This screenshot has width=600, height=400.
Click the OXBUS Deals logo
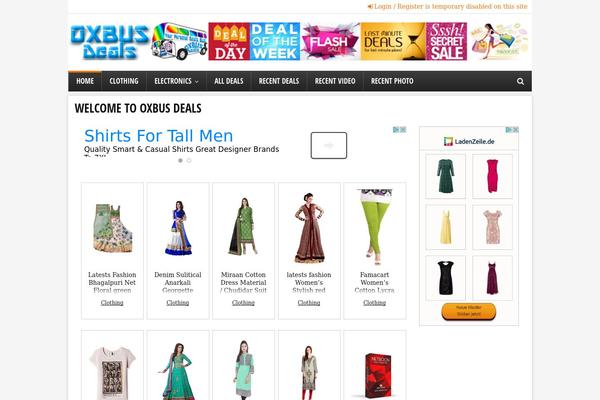click(x=110, y=42)
